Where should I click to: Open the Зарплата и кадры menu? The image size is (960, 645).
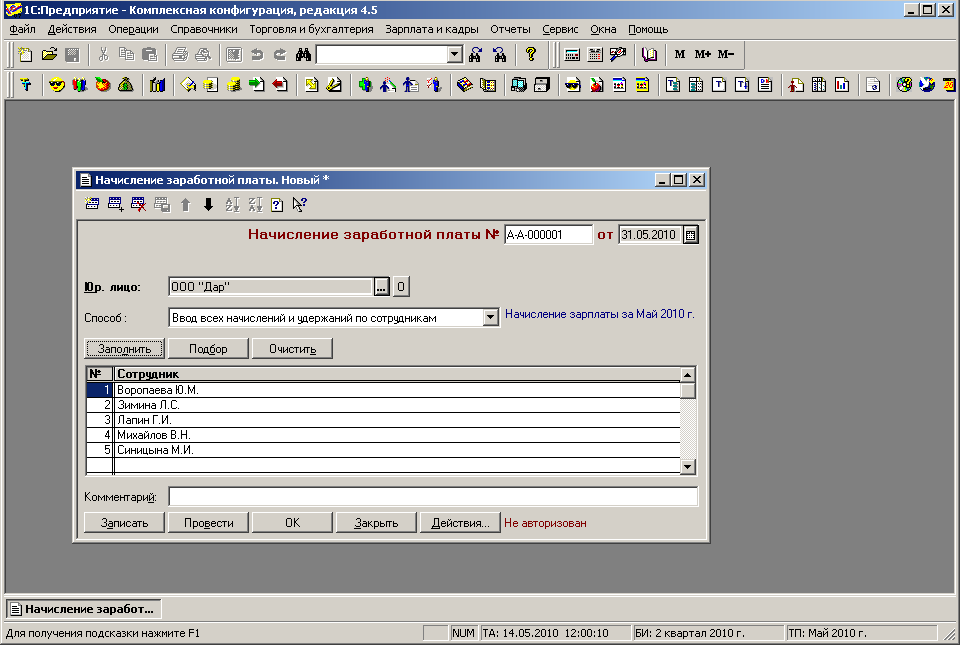[432, 29]
